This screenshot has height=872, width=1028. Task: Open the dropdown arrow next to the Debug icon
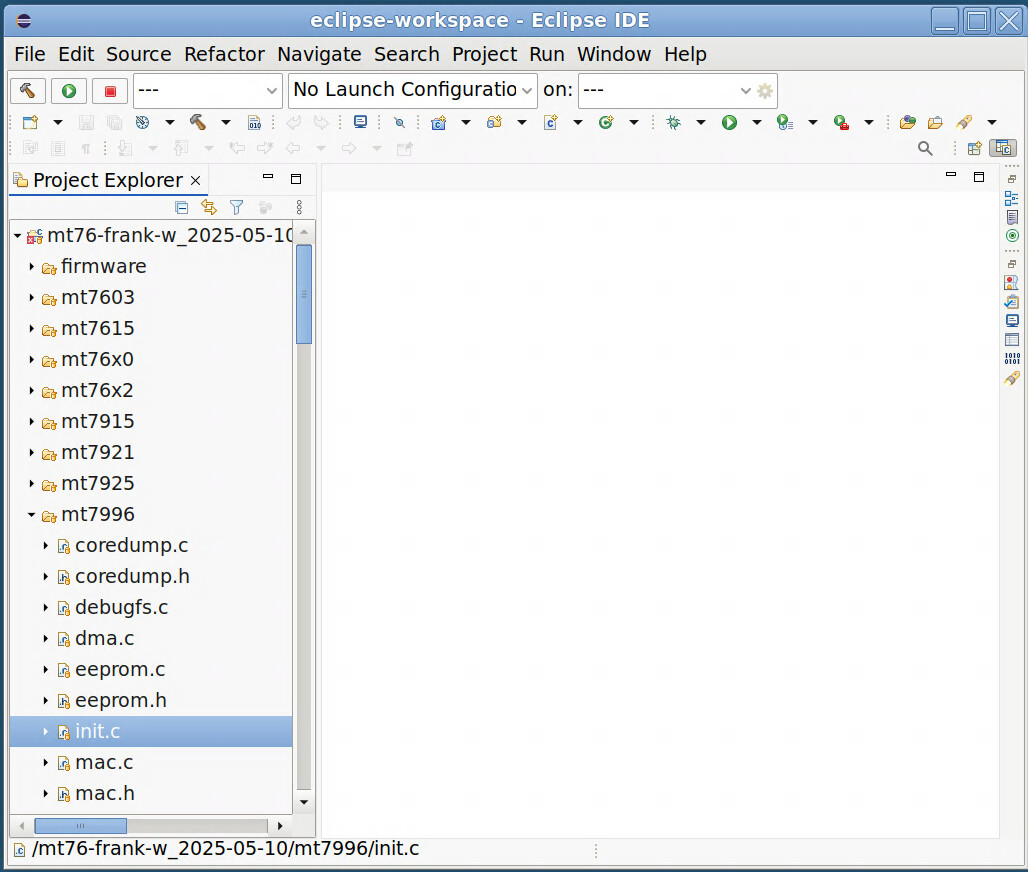coord(701,123)
